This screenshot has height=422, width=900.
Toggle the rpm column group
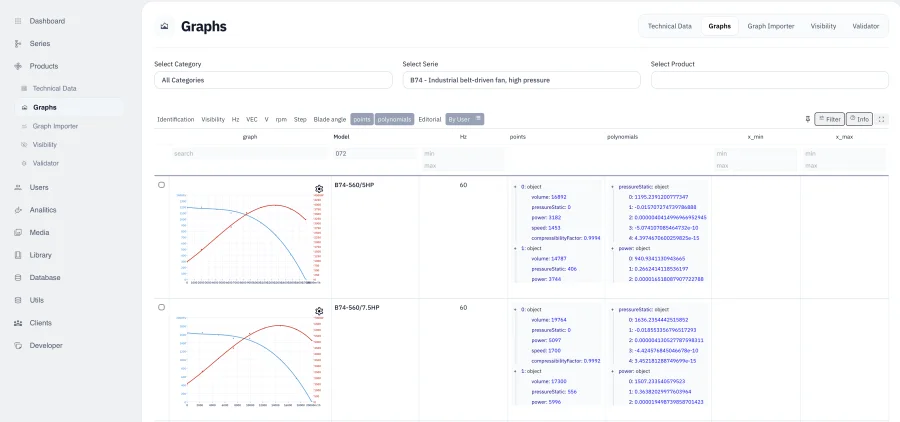tap(281, 119)
